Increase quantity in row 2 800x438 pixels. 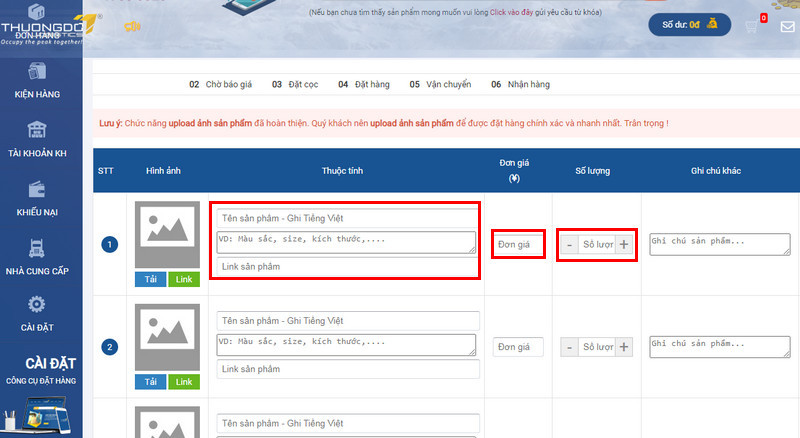(x=624, y=347)
